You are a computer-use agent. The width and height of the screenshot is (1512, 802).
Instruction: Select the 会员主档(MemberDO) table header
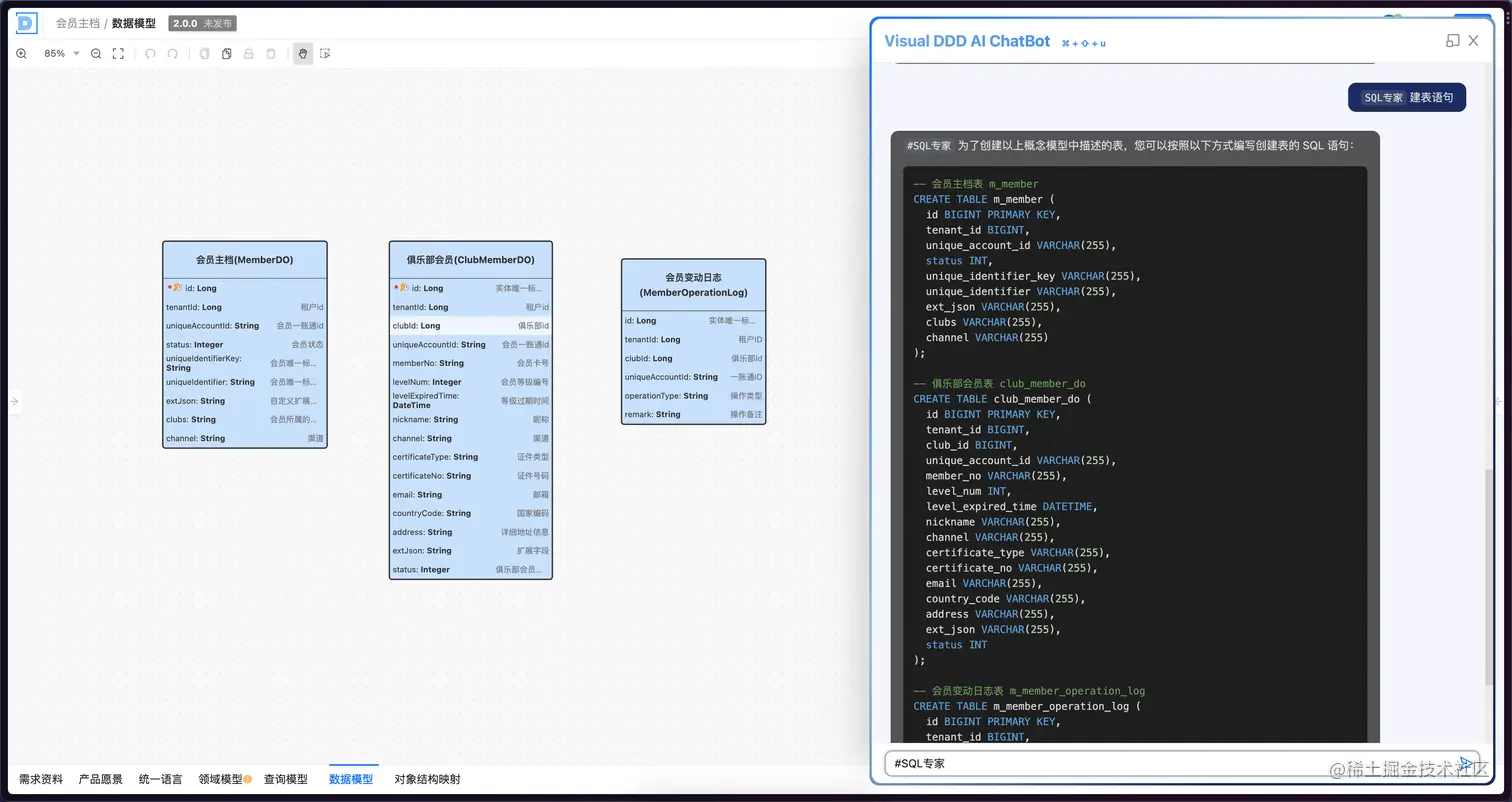[x=245, y=260]
